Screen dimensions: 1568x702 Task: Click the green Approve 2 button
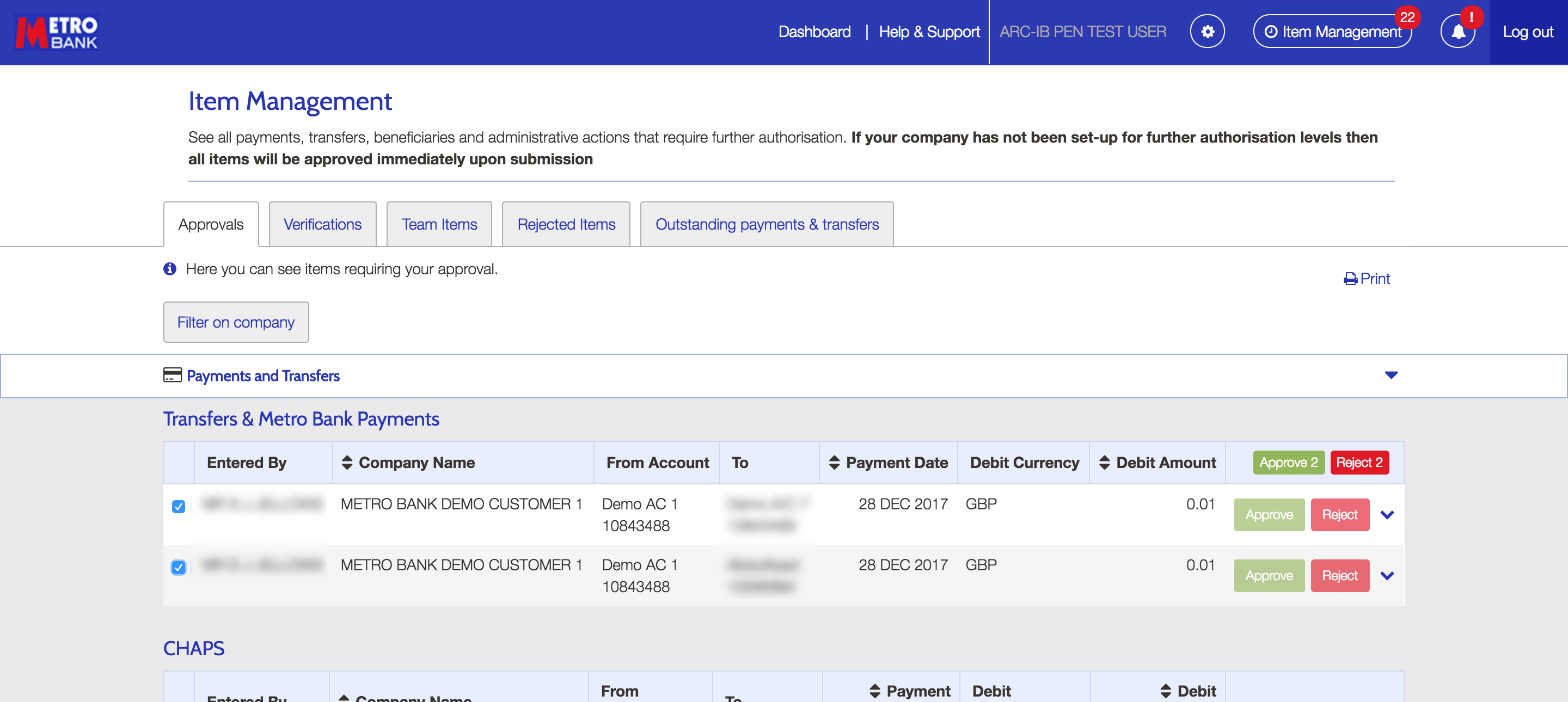[x=1288, y=463]
